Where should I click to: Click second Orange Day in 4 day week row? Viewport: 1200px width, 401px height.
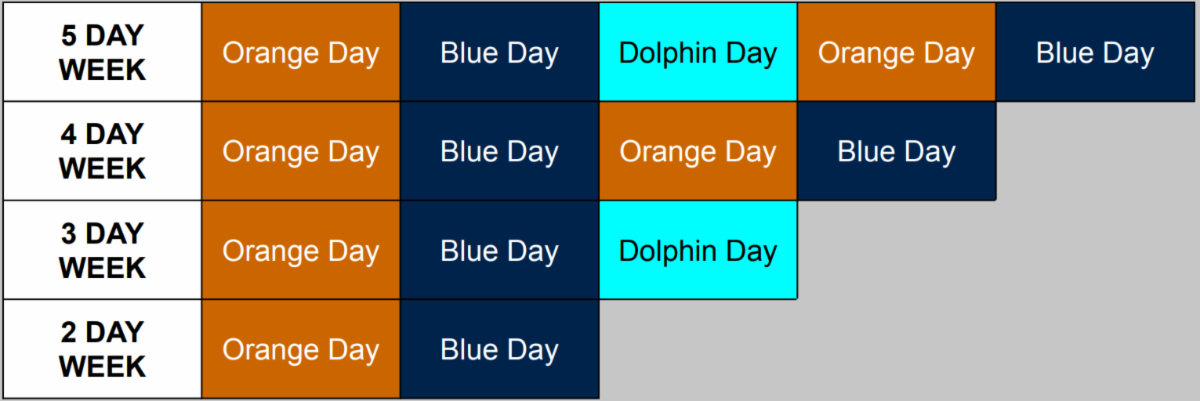click(698, 151)
